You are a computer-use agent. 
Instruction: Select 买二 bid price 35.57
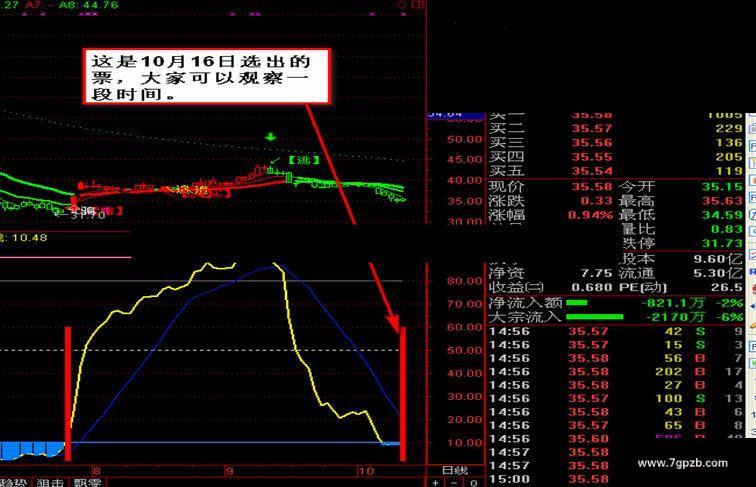coord(591,129)
